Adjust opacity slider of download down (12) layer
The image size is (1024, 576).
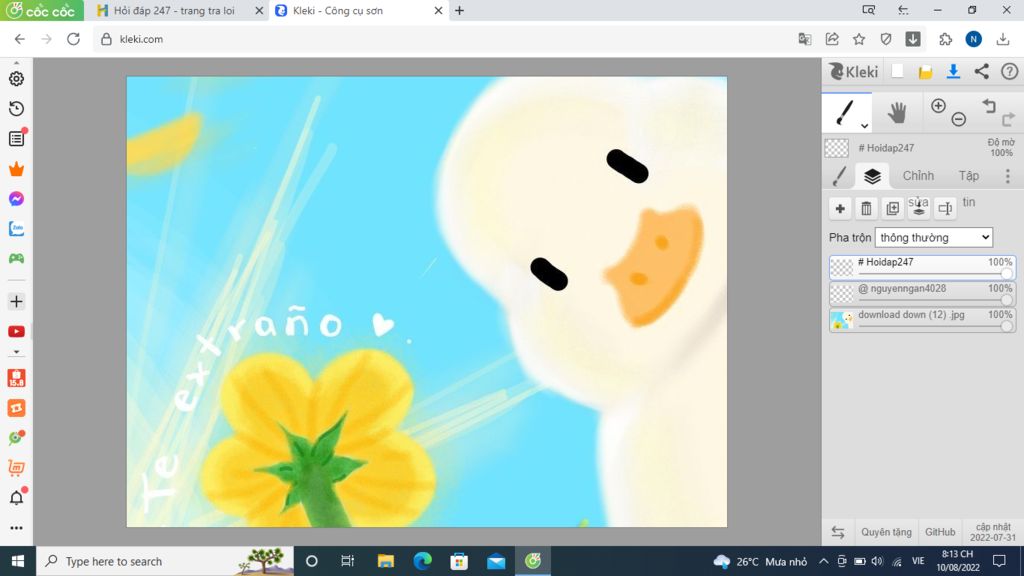click(1006, 326)
